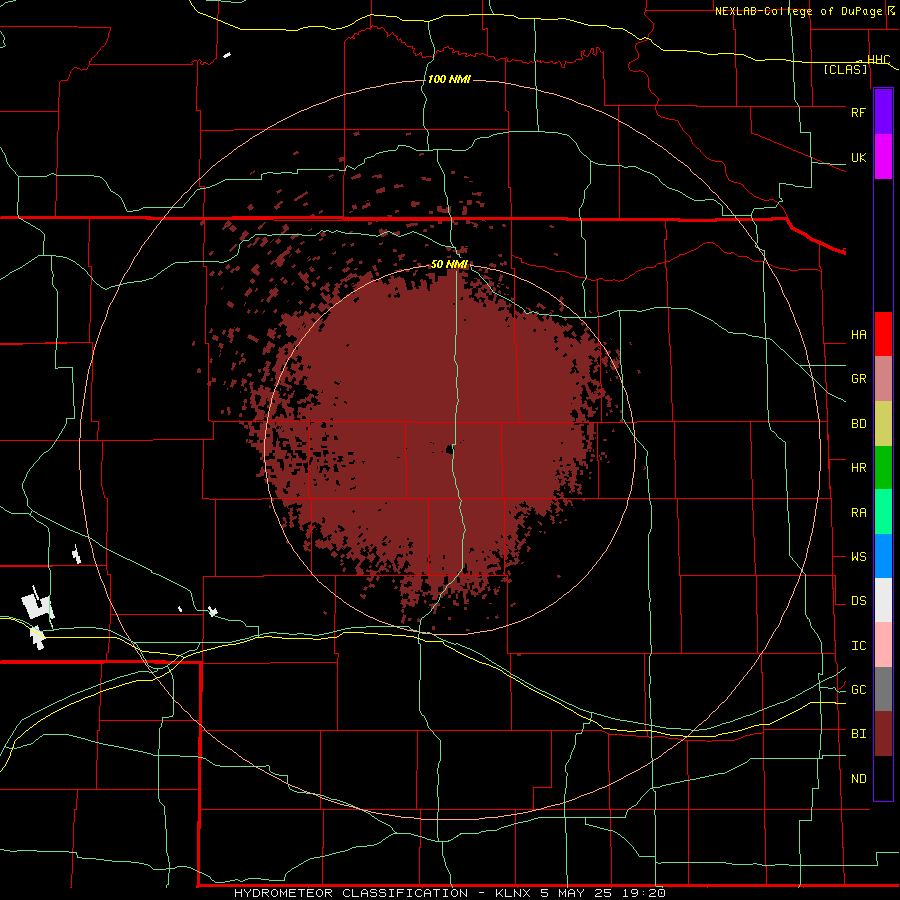Click the purple RF color swatch

pyautogui.click(x=883, y=112)
